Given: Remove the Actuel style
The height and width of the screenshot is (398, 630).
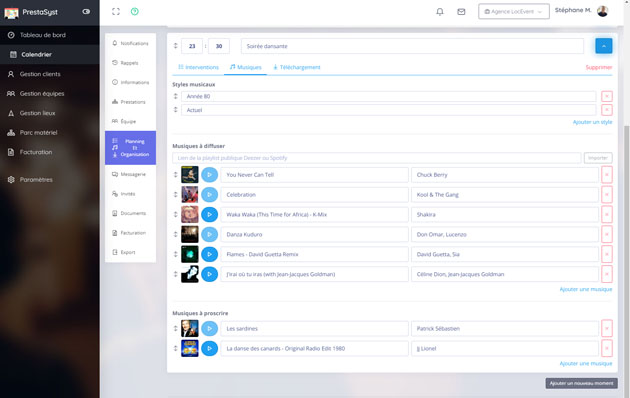Looking at the screenshot, I should click(x=607, y=110).
